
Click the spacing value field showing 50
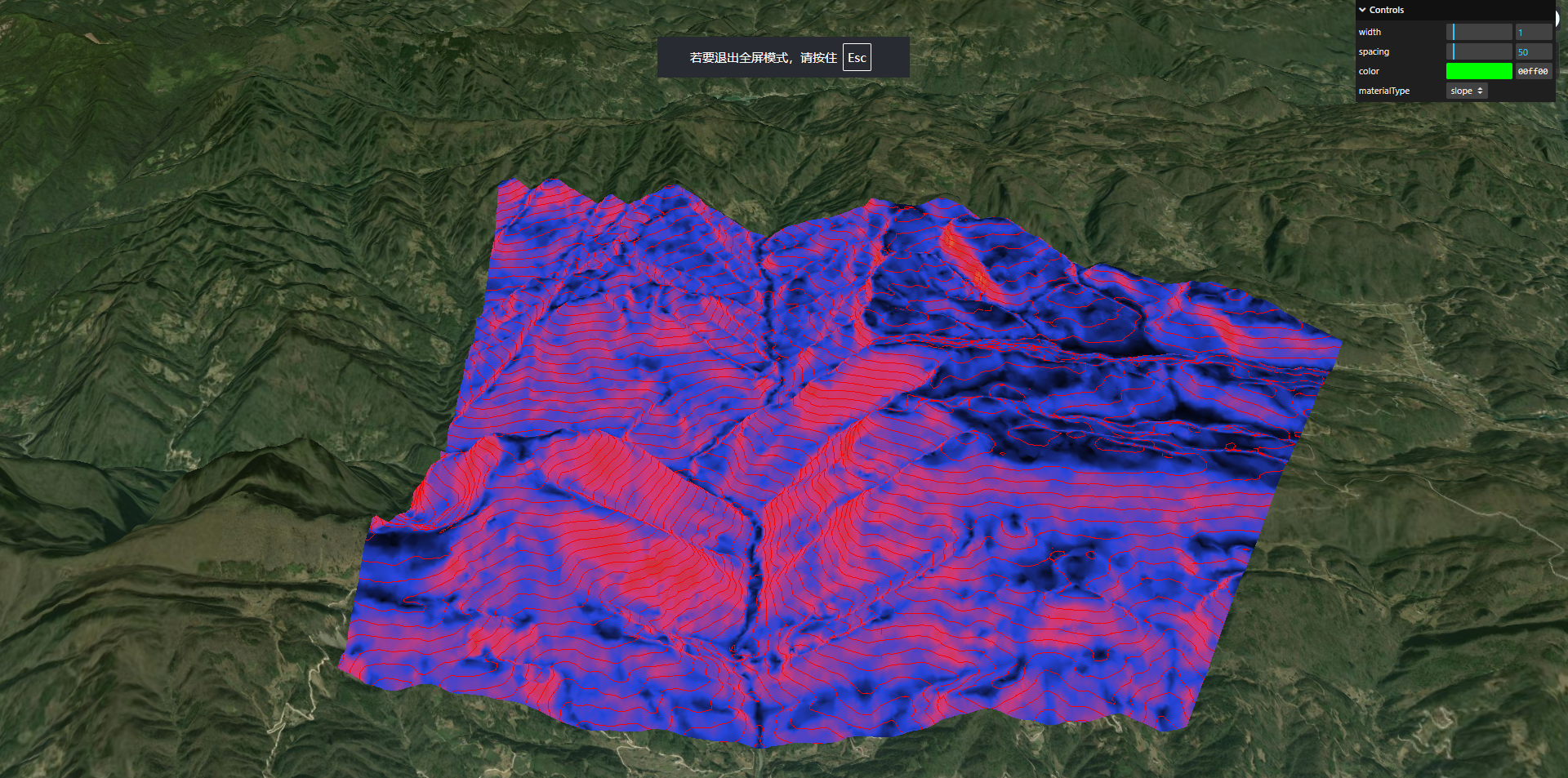pyautogui.click(x=1534, y=51)
